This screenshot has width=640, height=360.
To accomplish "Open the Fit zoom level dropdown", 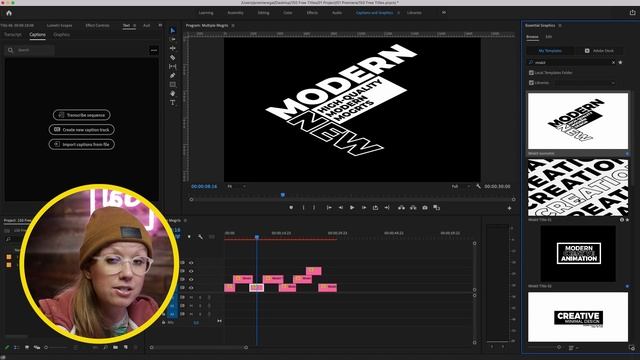I will (x=237, y=186).
